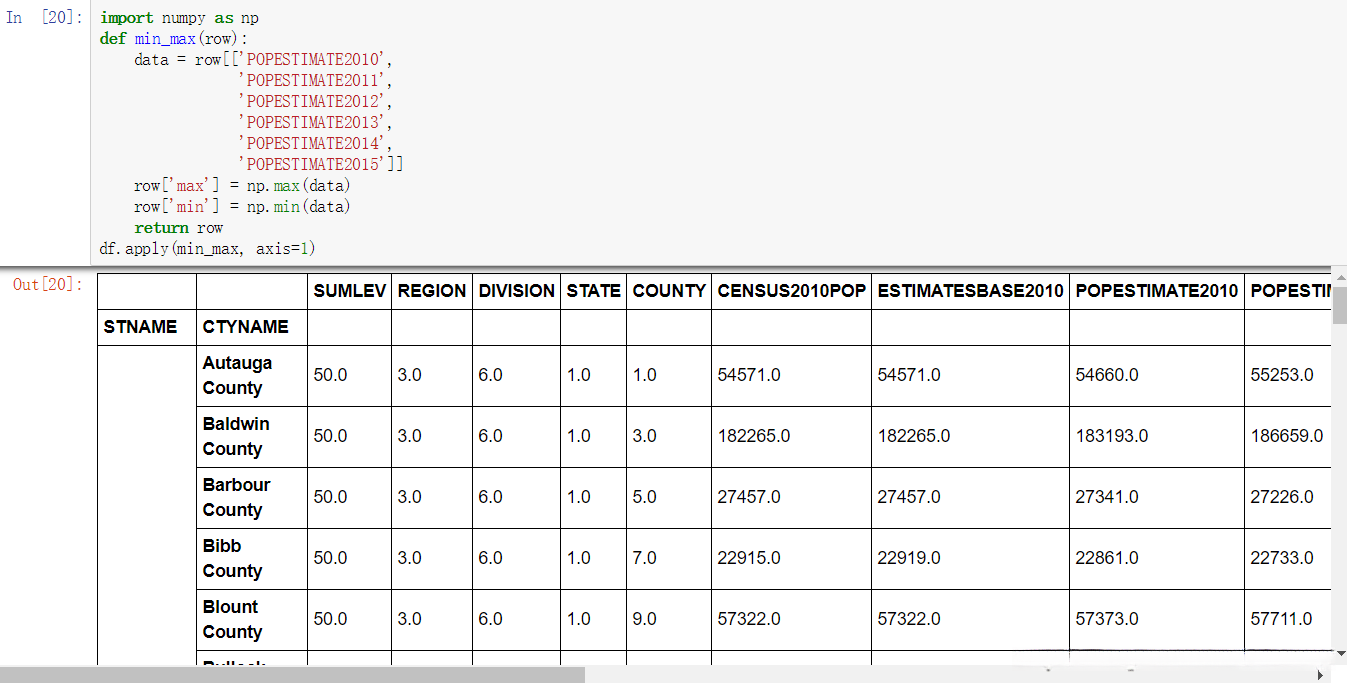Select the Blount County row label

[x=231, y=619]
